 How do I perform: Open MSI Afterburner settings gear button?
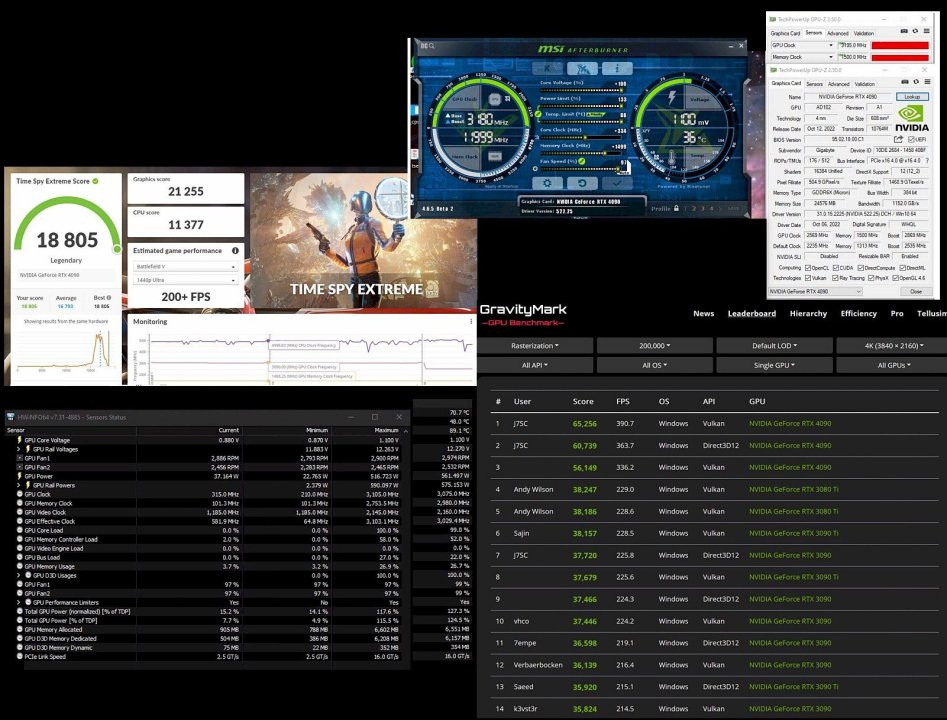pos(548,183)
